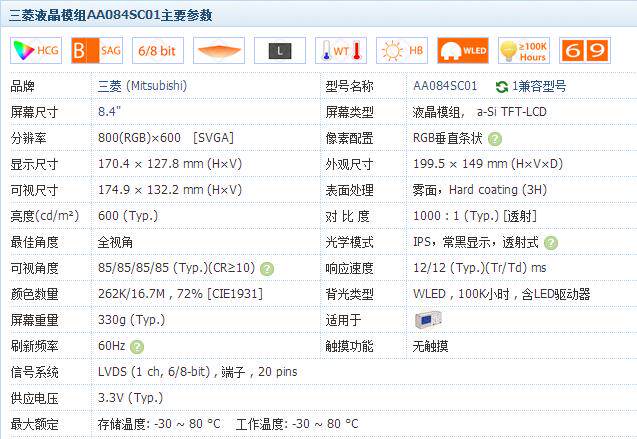Click the 品牌 row label
This screenshot has height=439, width=637.
pyautogui.click(x=22, y=86)
